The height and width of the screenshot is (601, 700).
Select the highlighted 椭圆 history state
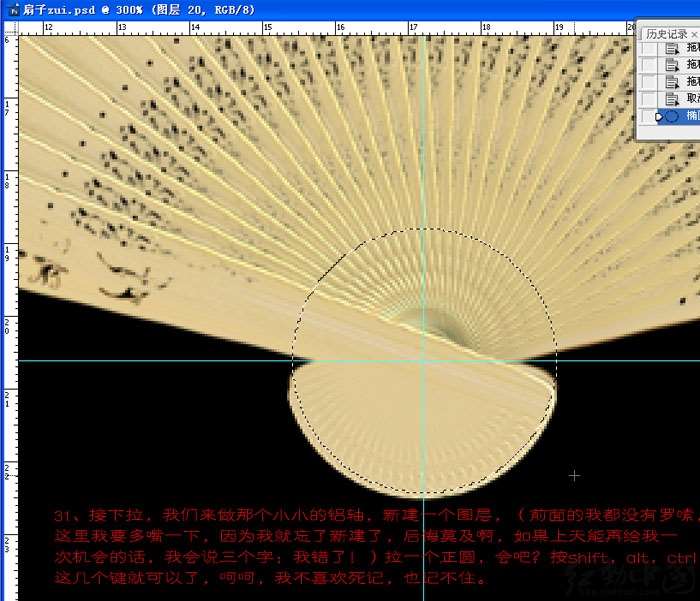coord(679,117)
